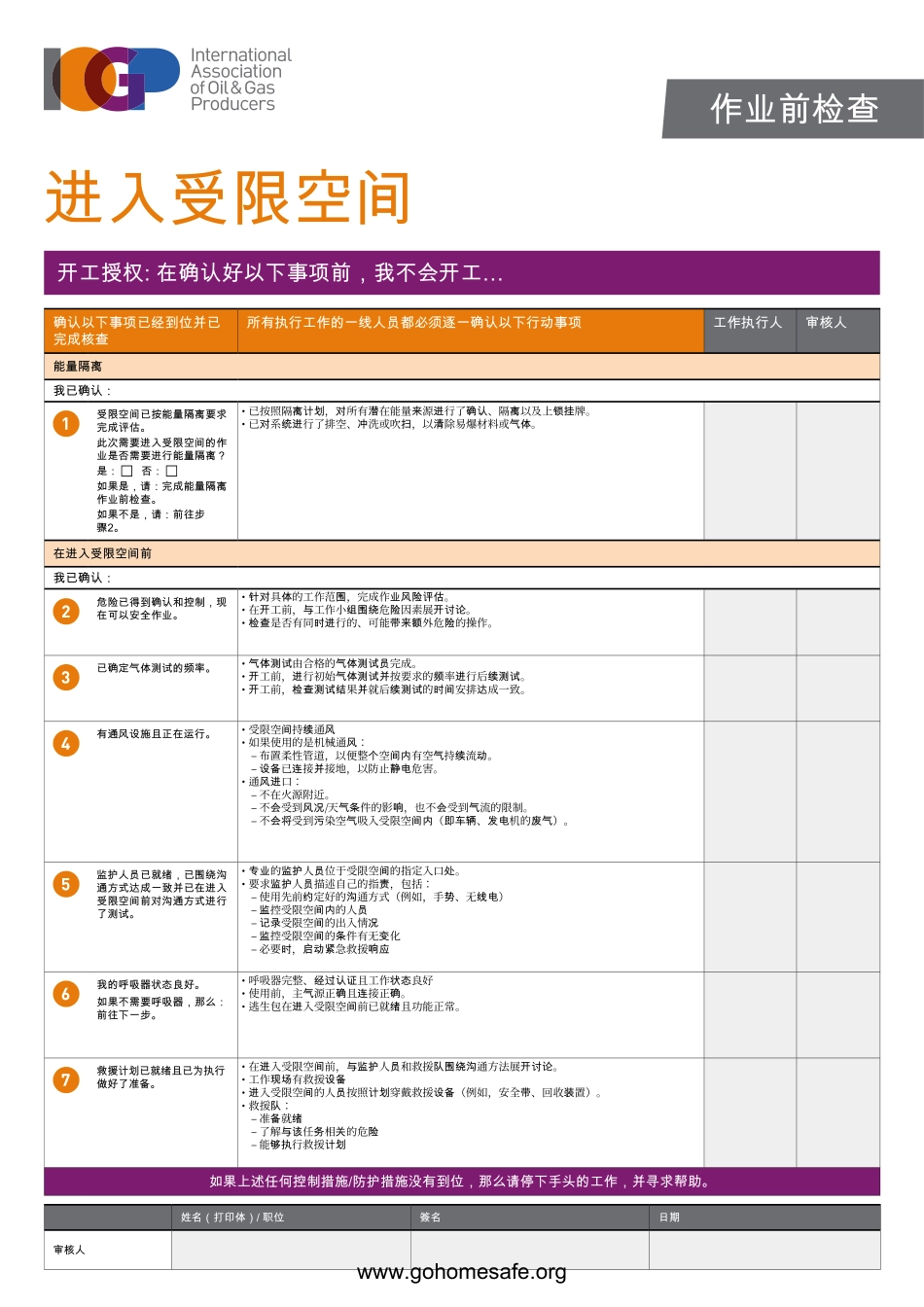Viewport: 924px width, 1307px height.
Task: Open the www.gohomesafe.org link
Action: pyautogui.click(x=462, y=1272)
